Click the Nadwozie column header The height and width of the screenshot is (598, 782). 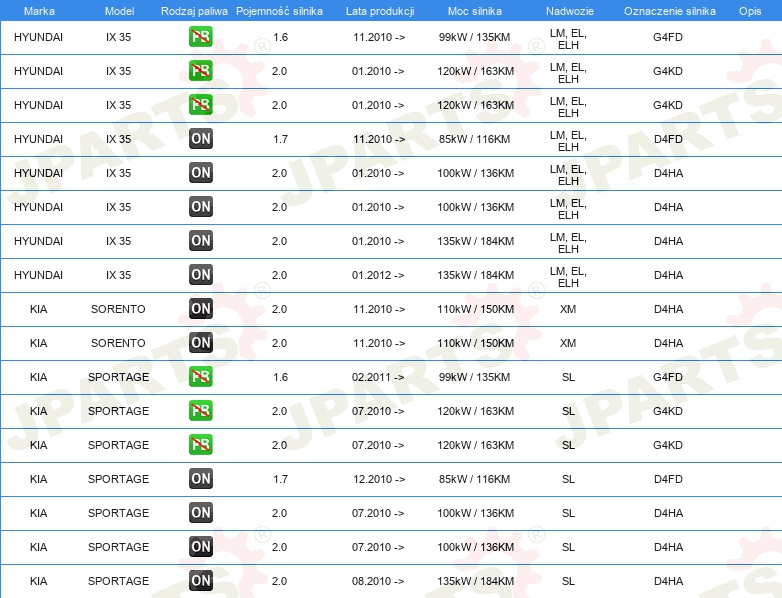[x=568, y=10]
